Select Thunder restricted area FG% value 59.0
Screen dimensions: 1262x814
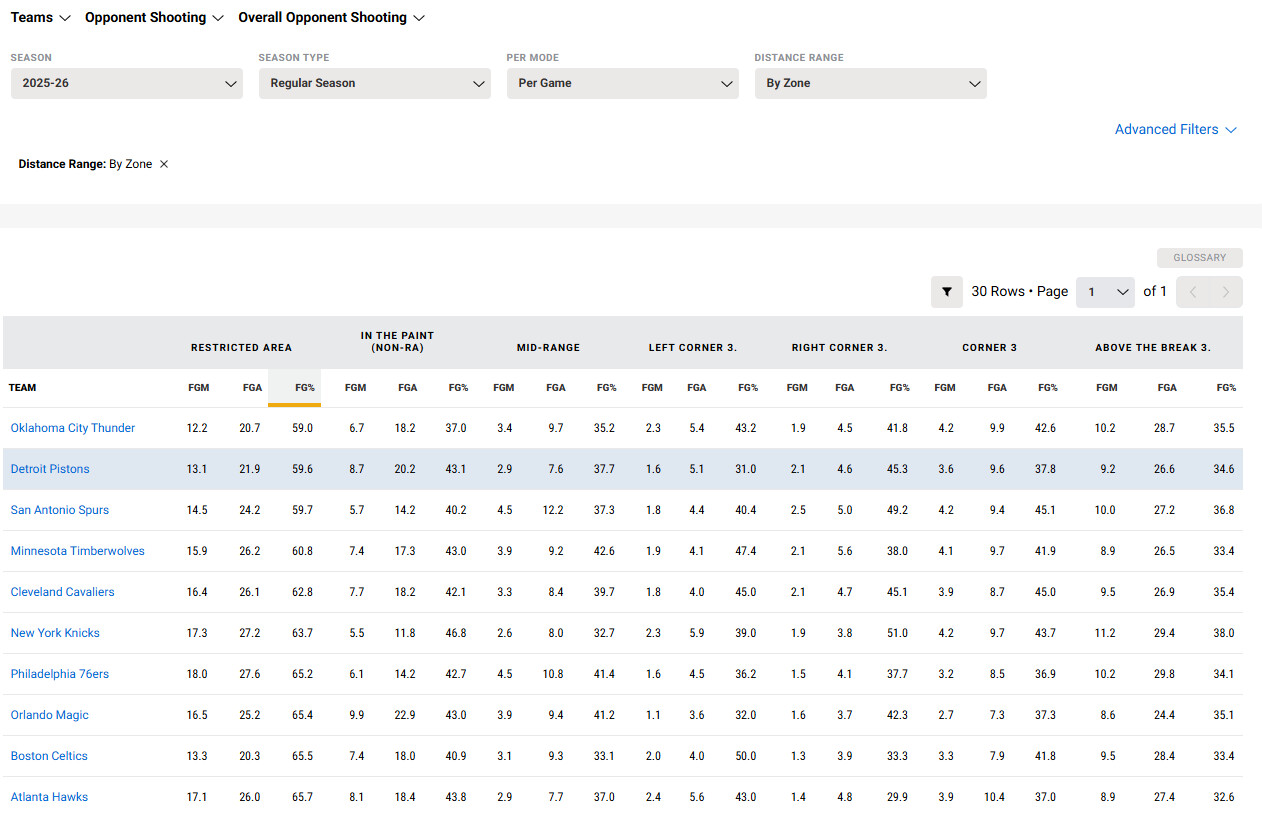[302, 428]
